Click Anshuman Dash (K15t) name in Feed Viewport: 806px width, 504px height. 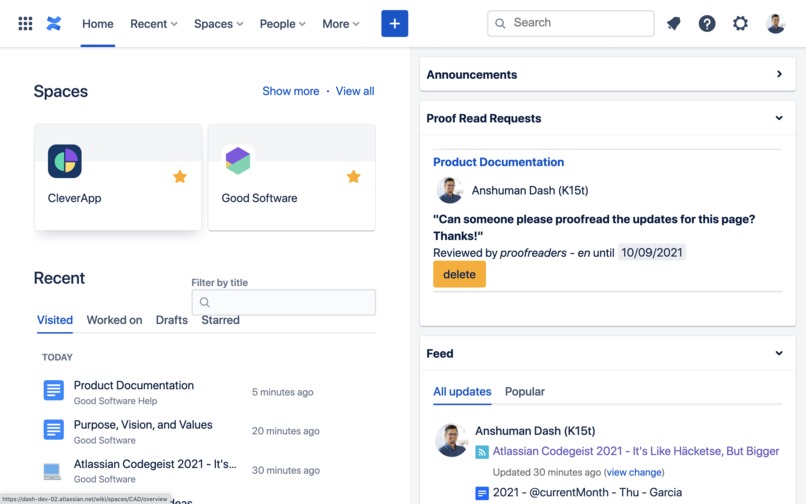(x=535, y=430)
